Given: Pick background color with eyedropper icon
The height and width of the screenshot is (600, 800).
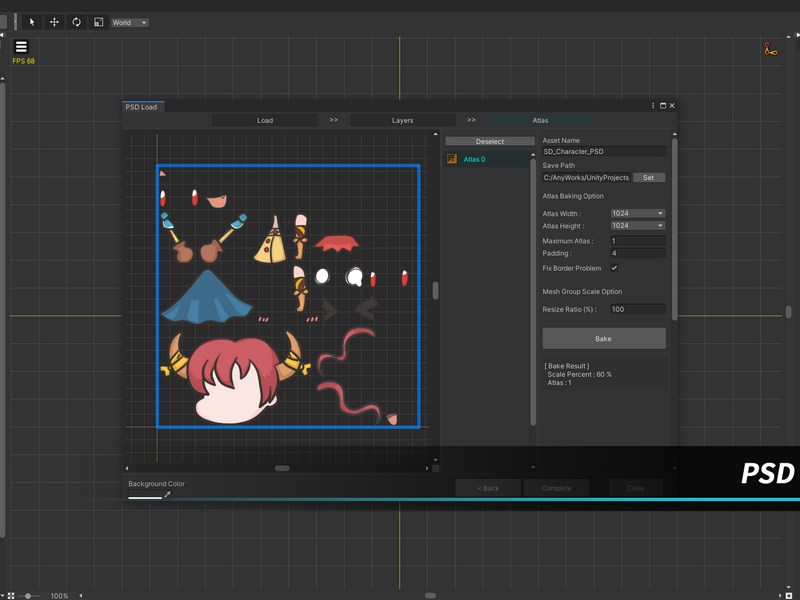Looking at the screenshot, I should click(x=167, y=494).
